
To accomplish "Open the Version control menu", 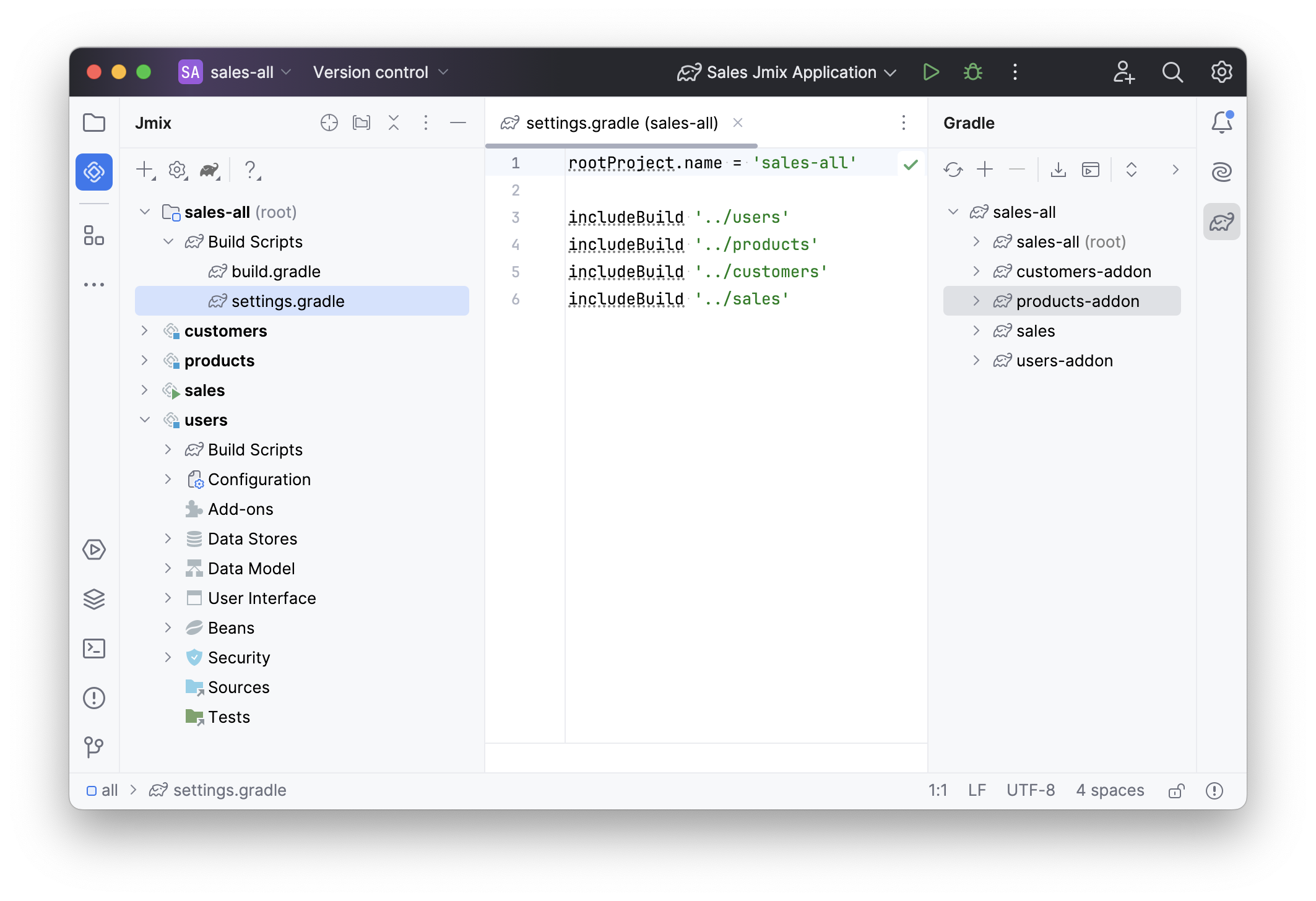I will (x=380, y=72).
